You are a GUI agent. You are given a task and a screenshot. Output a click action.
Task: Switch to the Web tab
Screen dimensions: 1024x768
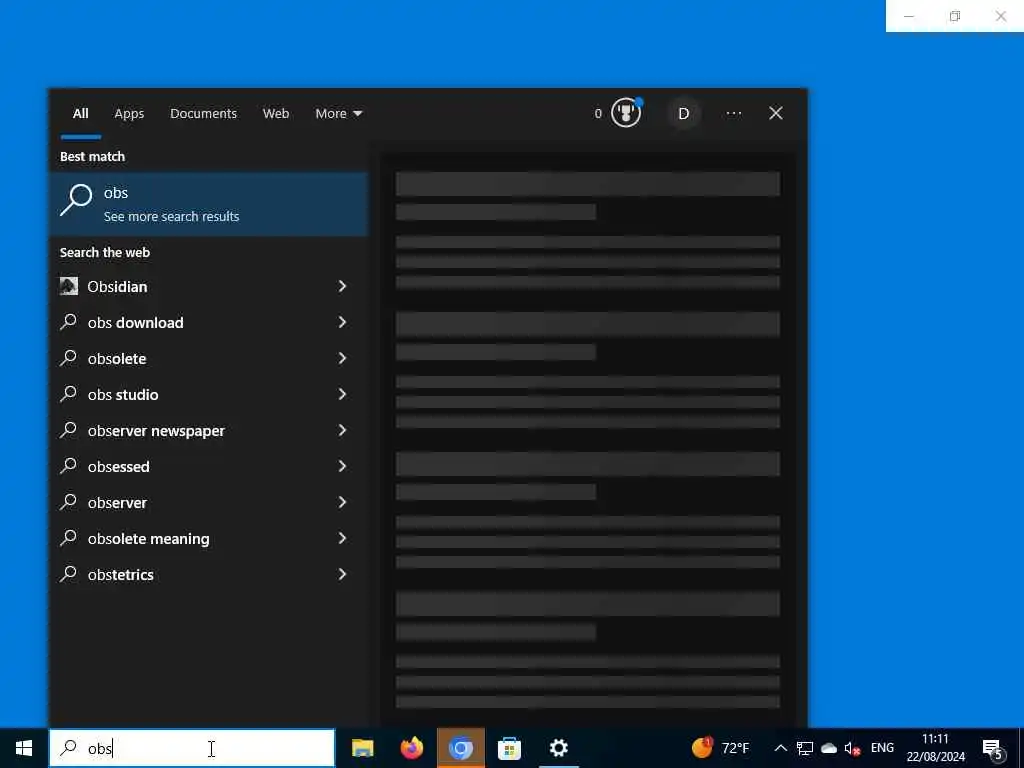276,114
